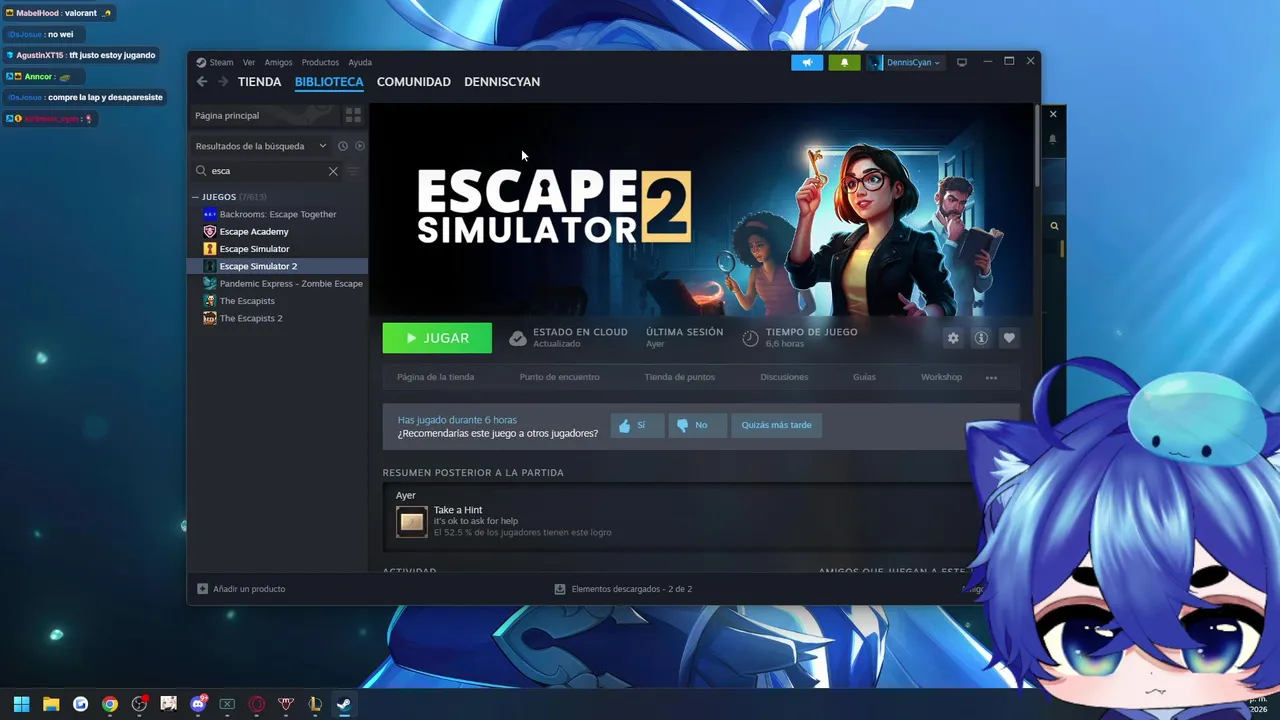Viewport: 1280px width, 720px height.
Task: Select Escape Academy in game list
Action: pos(278,231)
